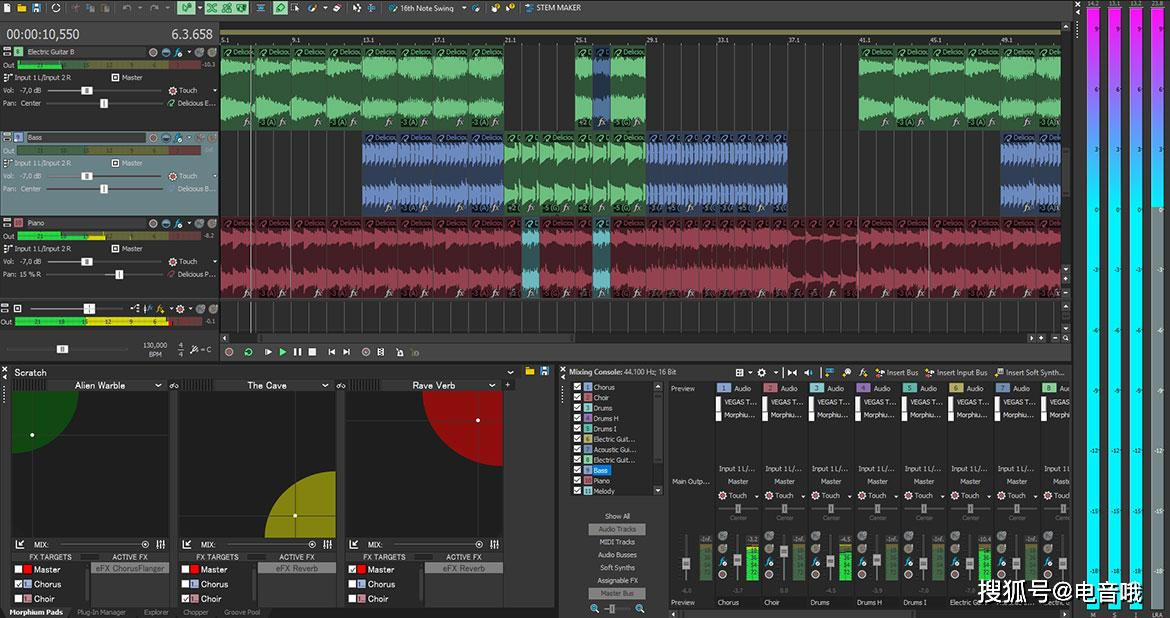Open the Groove Pool tab
Viewport: 1170px width, 618px height.
tap(241, 612)
